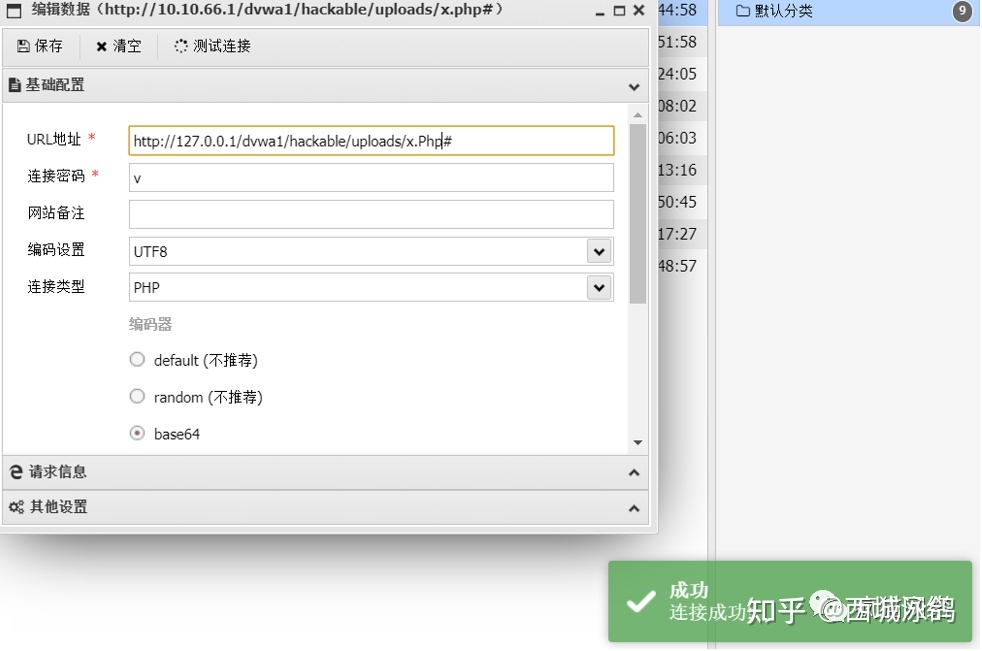Open the PHP connection type combo box

pyautogui.click(x=371, y=288)
